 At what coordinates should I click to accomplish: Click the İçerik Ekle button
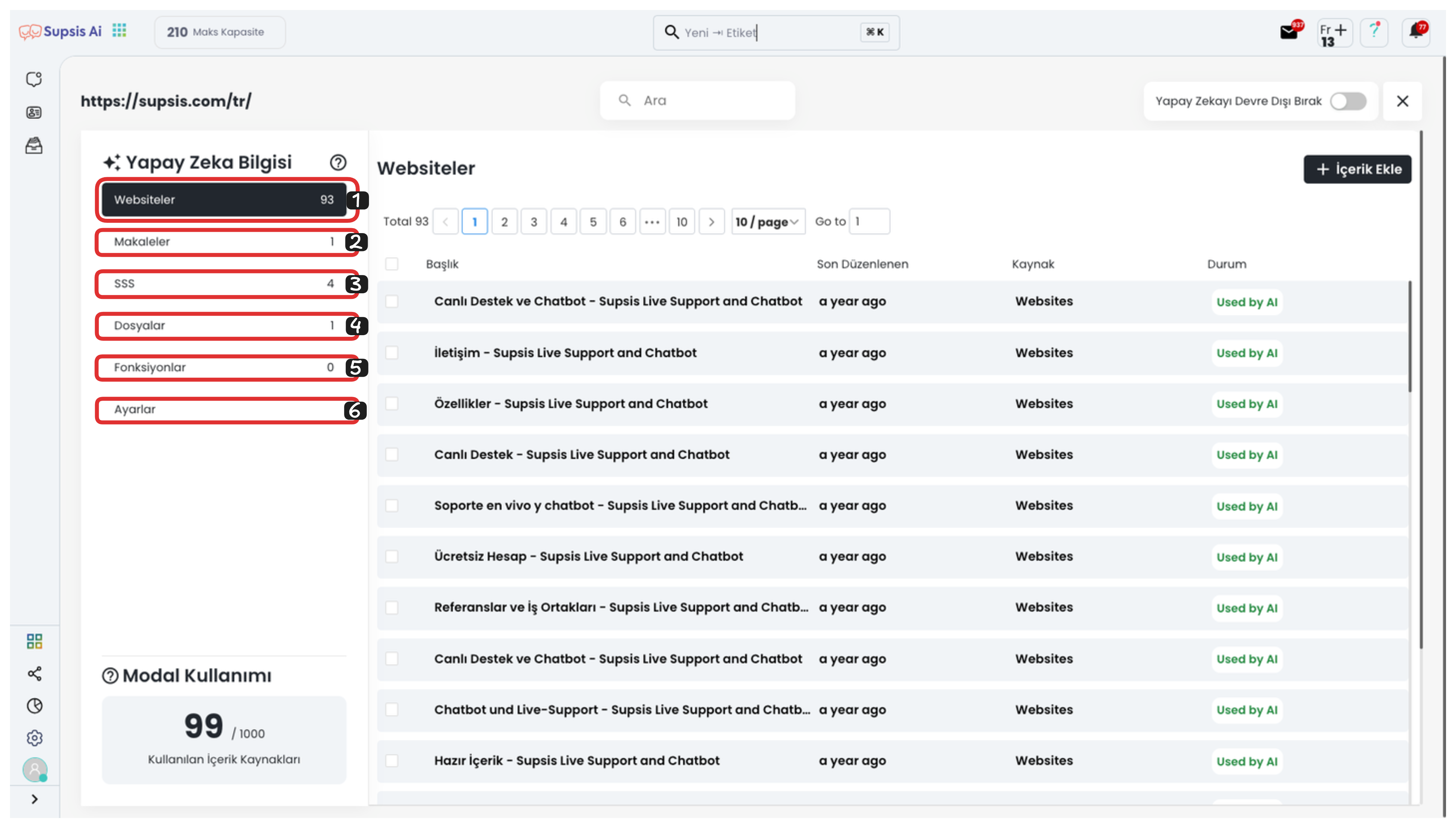point(1357,170)
